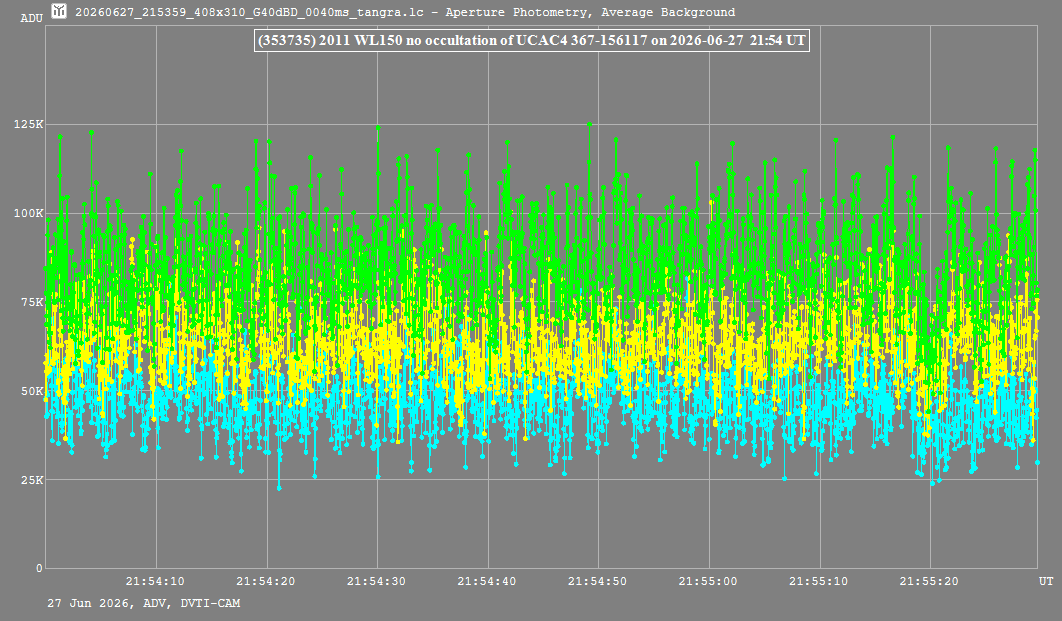Image resolution: width=1062 pixels, height=621 pixels.
Task: Click the 100K y-axis tick label
Action: point(28,213)
